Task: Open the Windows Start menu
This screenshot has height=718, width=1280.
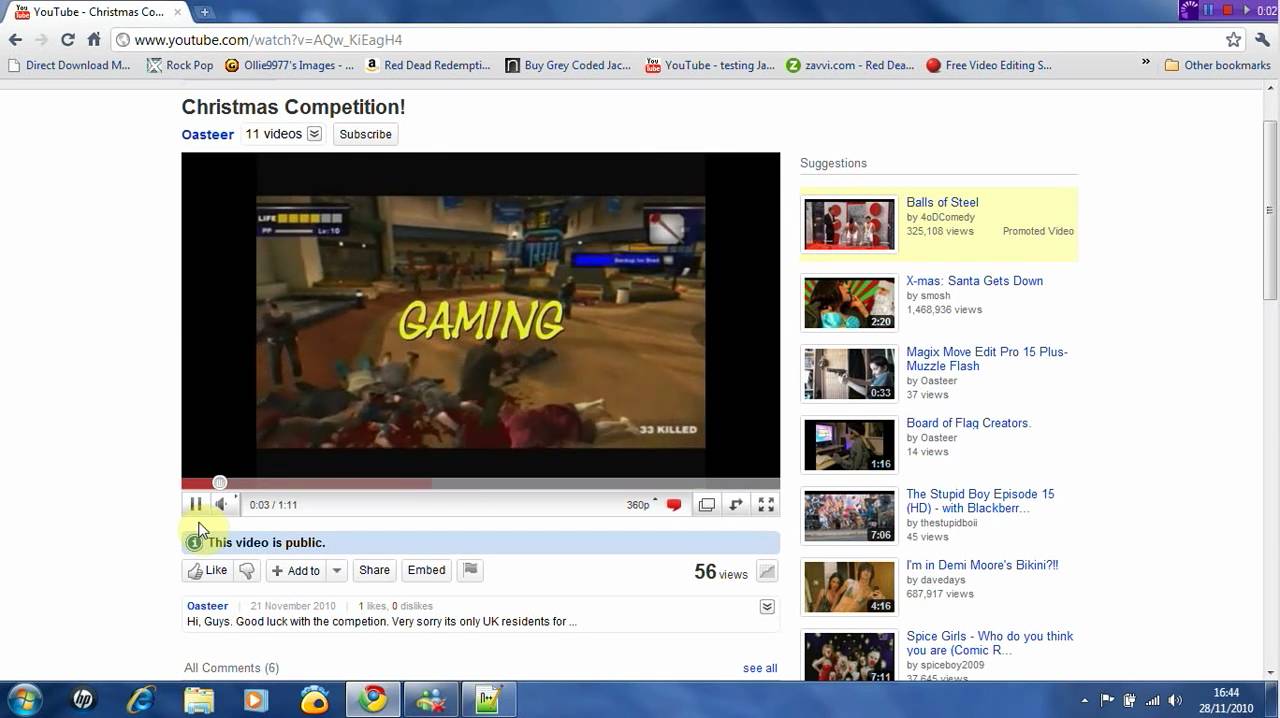Action: pos(24,699)
